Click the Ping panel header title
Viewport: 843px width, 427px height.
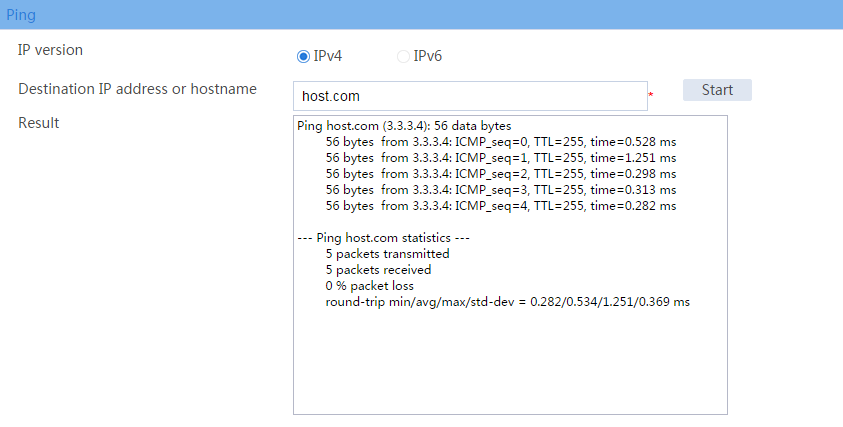pos(21,15)
